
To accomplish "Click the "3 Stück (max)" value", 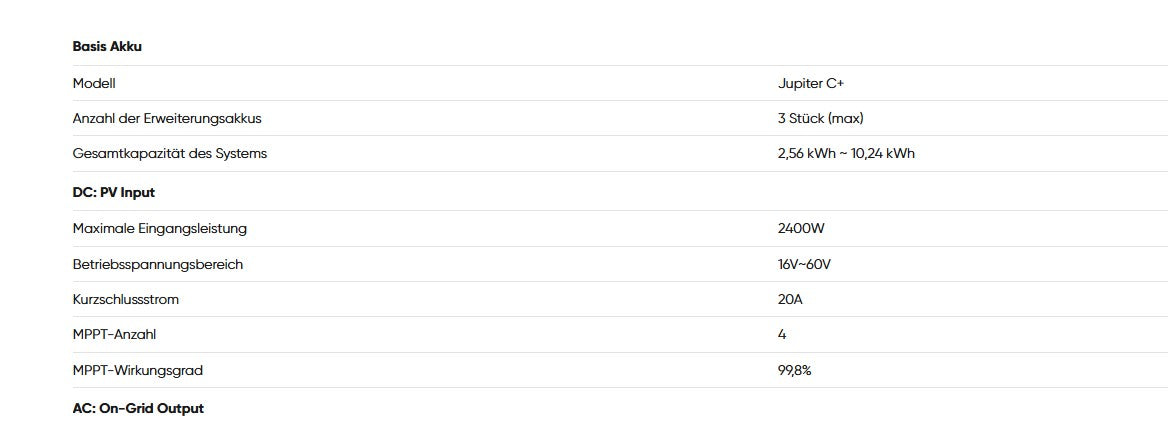I will pos(820,119).
